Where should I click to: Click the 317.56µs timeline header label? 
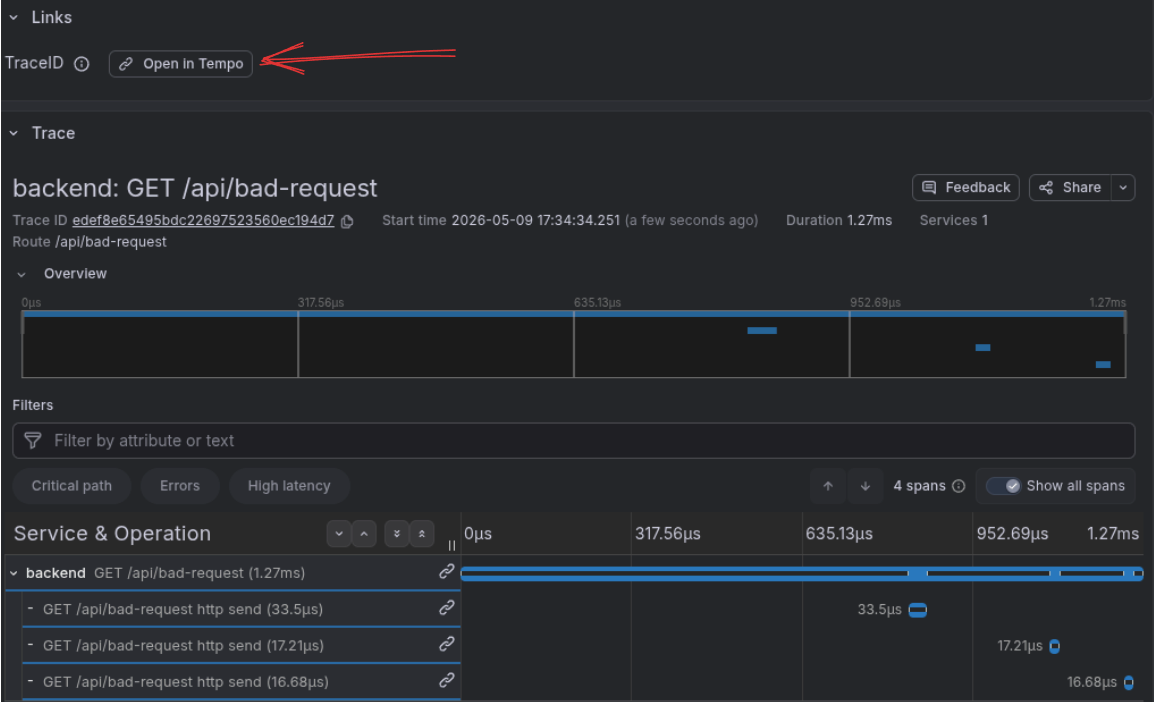coord(668,533)
